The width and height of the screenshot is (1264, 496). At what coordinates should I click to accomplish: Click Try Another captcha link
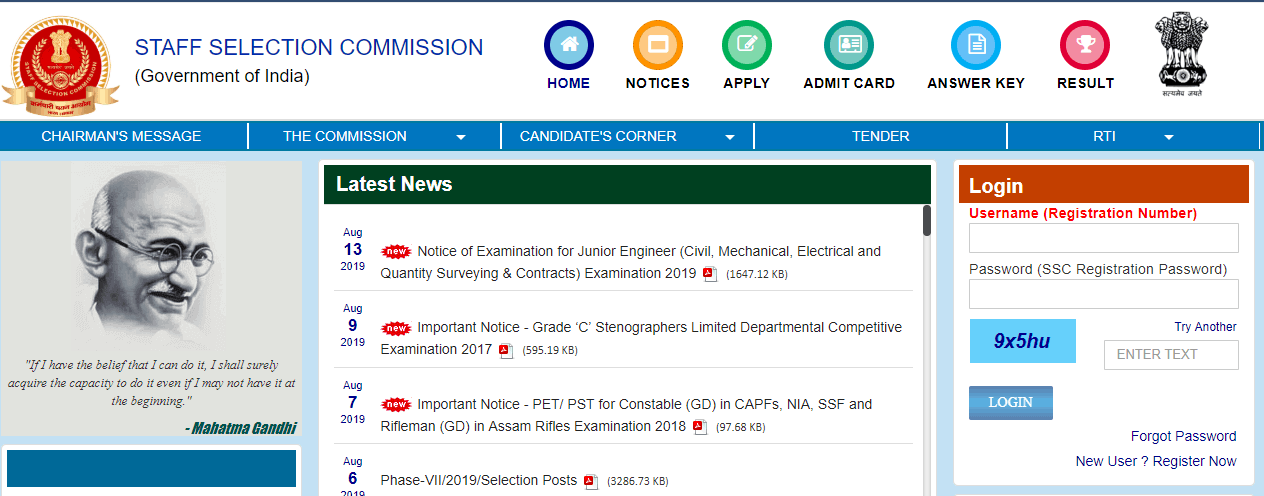pos(1205,327)
